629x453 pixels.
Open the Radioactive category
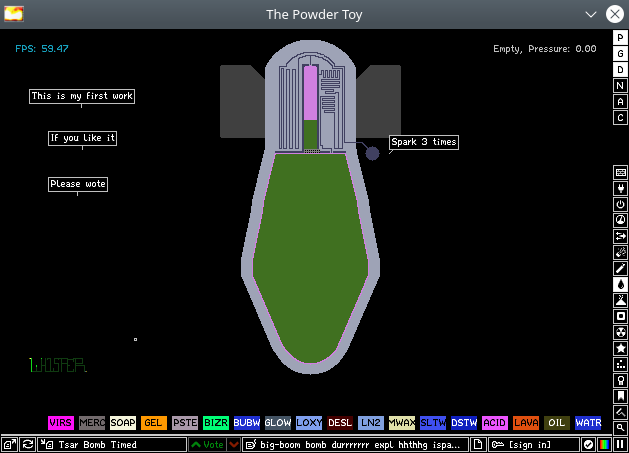pyautogui.click(x=620, y=332)
